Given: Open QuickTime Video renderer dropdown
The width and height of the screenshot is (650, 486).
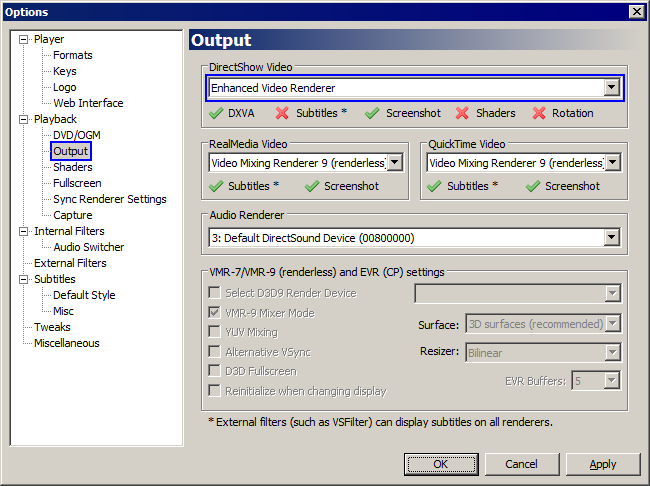Looking at the screenshot, I should click(613, 163).
